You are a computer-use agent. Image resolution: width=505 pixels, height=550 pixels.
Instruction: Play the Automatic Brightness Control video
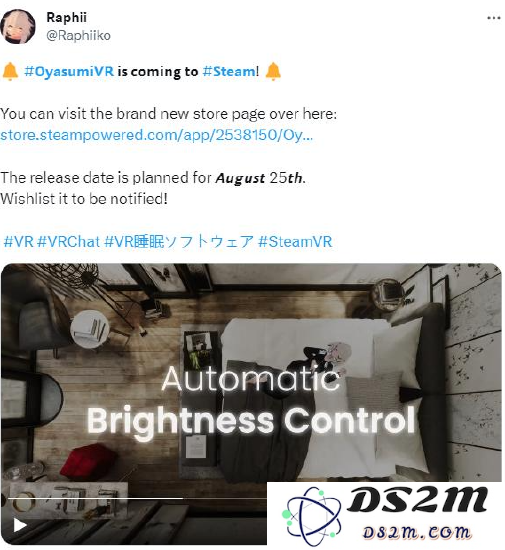(20, 525)
